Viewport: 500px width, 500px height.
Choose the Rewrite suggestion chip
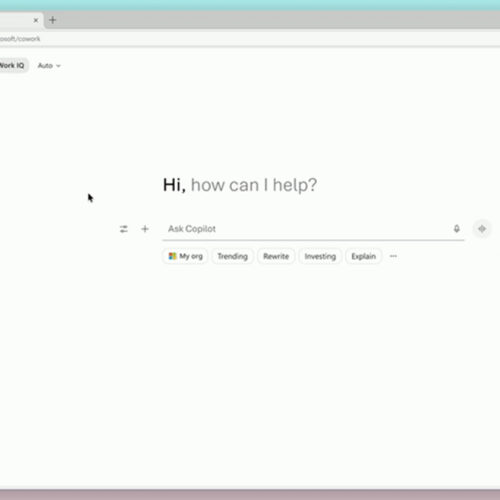coord(276,256)
